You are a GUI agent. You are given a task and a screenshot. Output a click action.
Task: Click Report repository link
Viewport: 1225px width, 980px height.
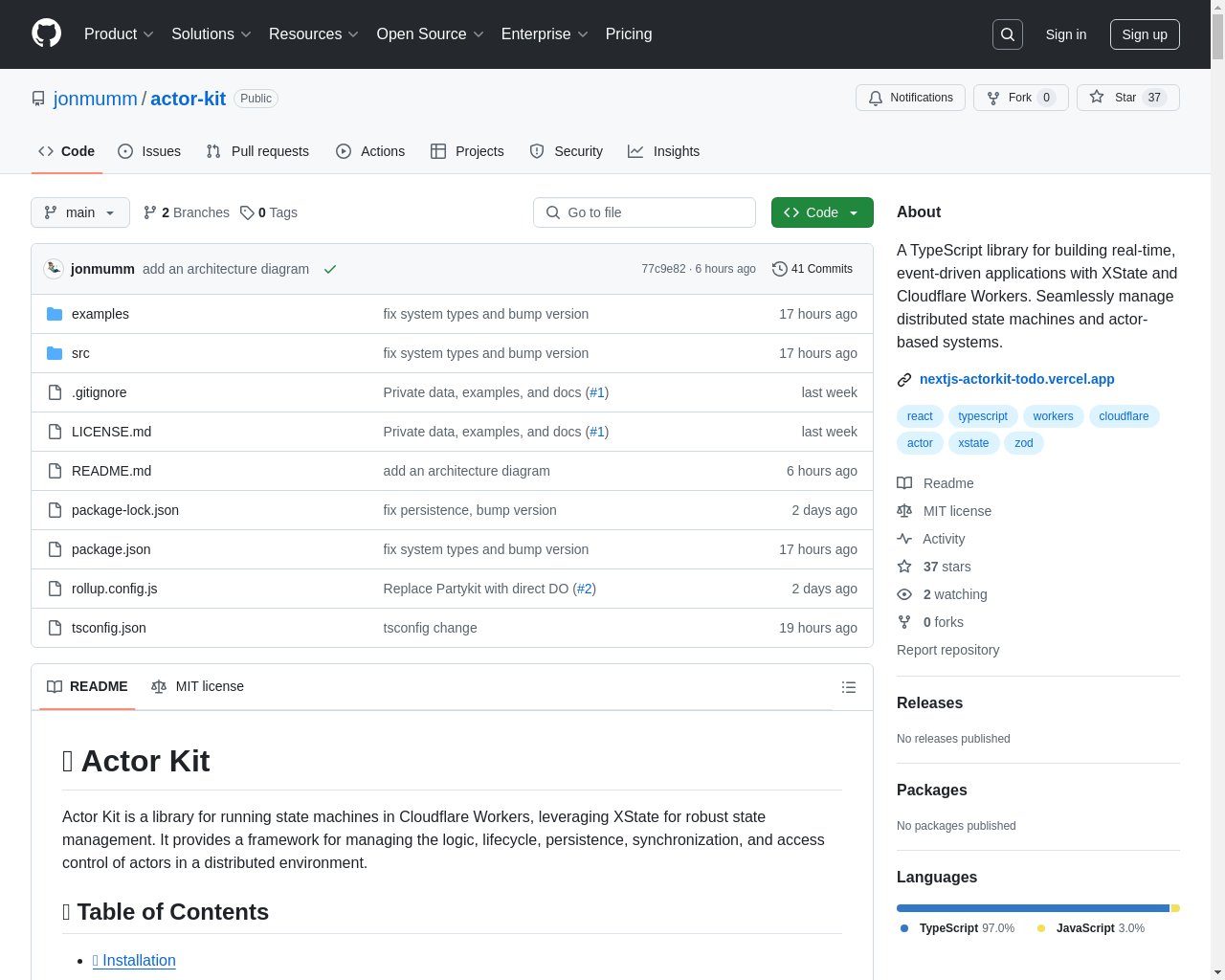coord(947,650)
